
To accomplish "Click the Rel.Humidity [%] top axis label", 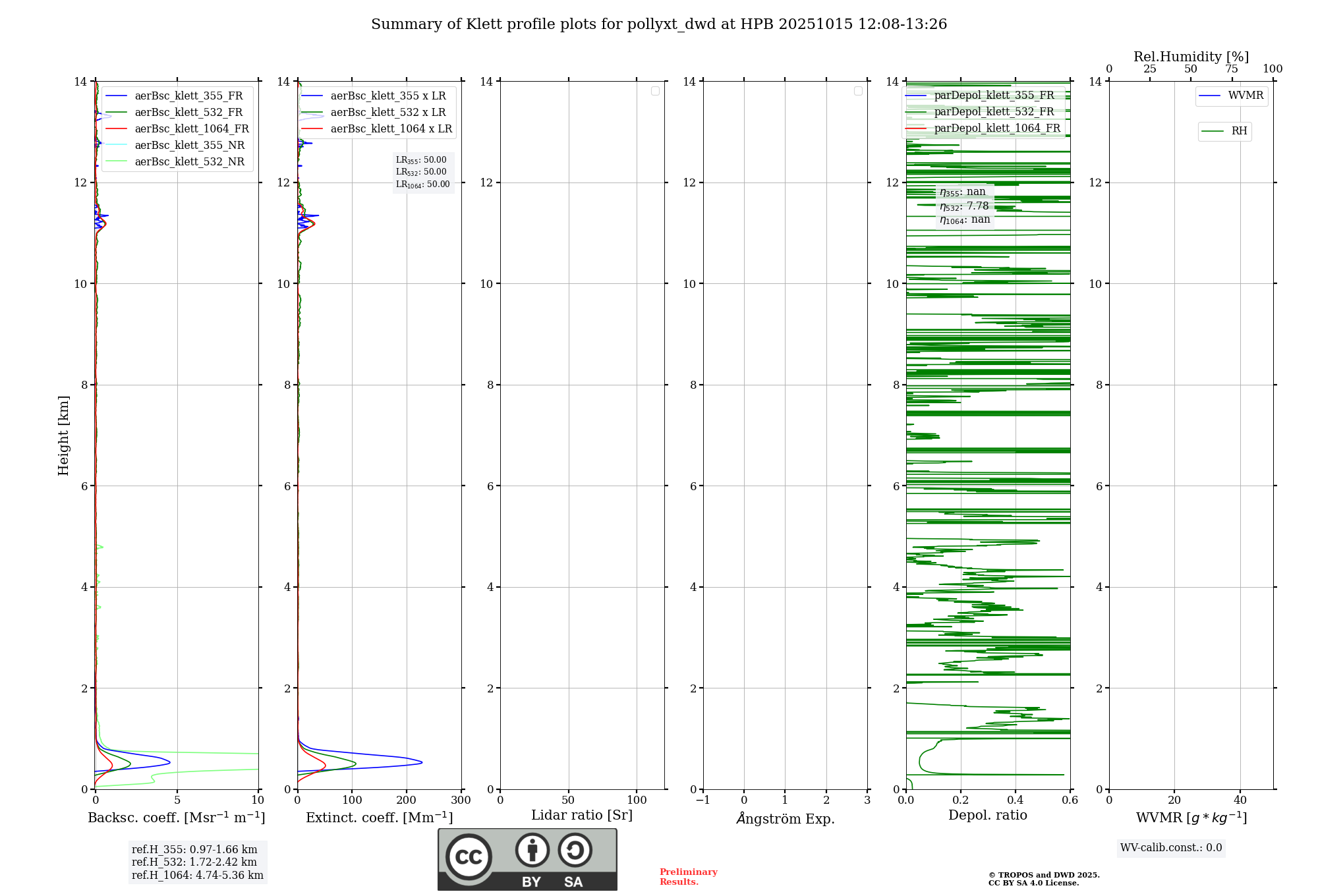I will click(1190, 57).
